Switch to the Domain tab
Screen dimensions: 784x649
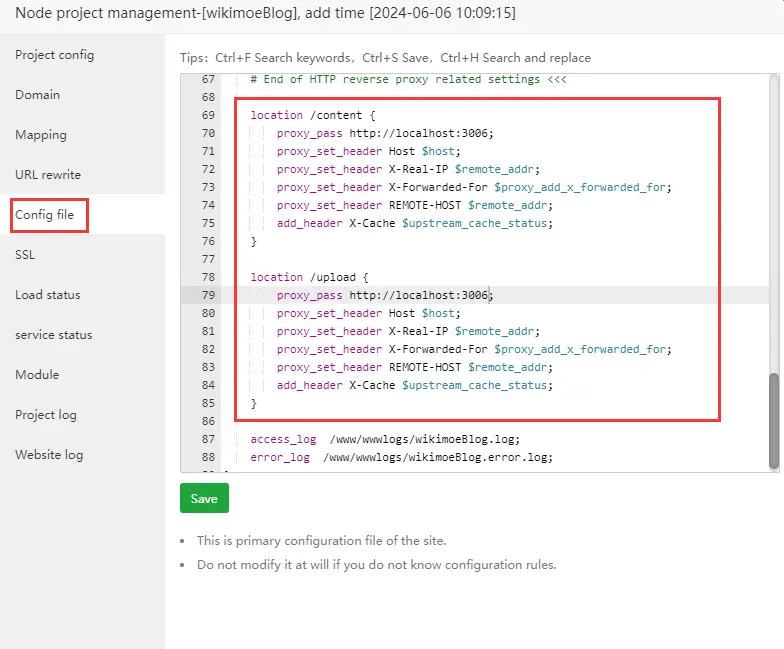click(37, 95)
